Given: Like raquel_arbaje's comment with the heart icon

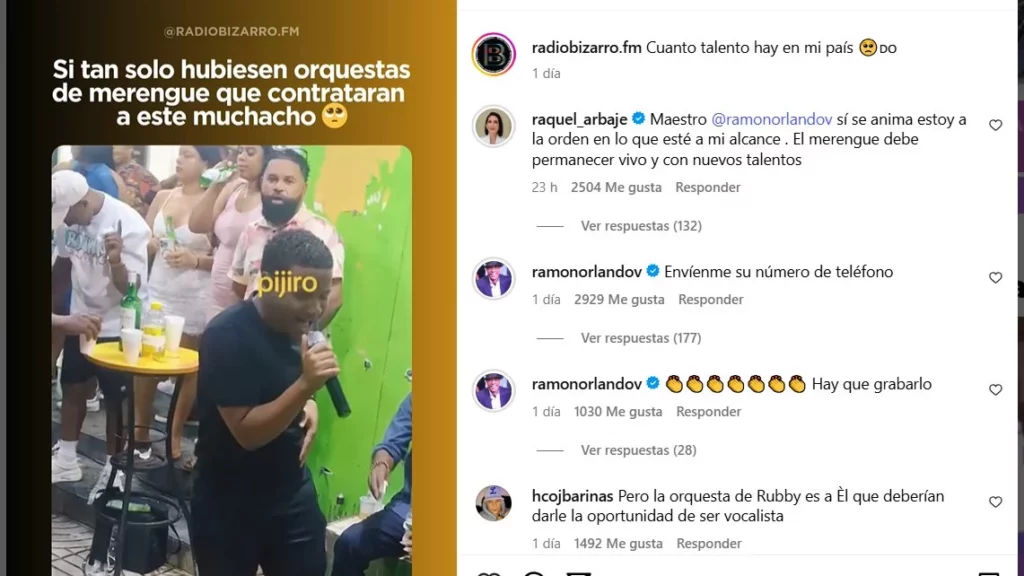Looking at the screenshot, I should (995, 125).
